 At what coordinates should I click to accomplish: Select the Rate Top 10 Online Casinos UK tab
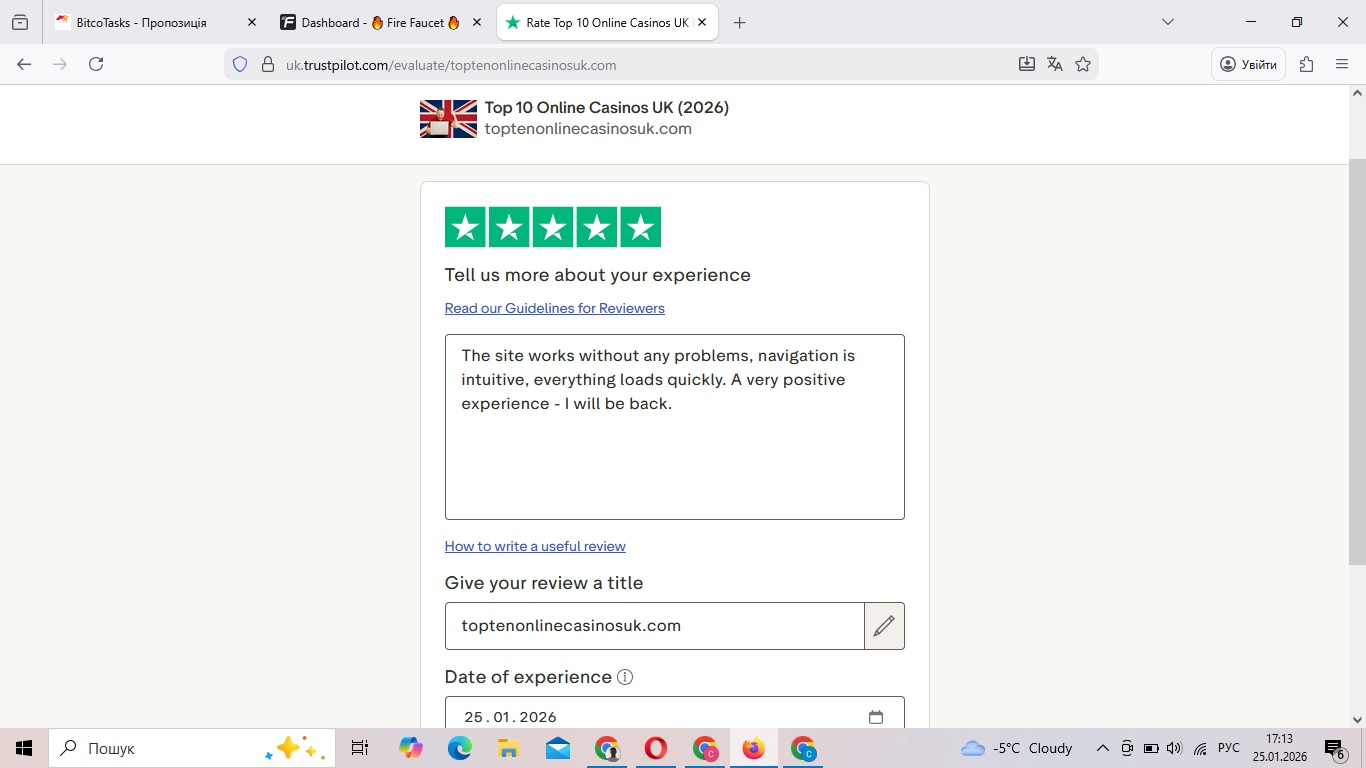pos(607,22)
